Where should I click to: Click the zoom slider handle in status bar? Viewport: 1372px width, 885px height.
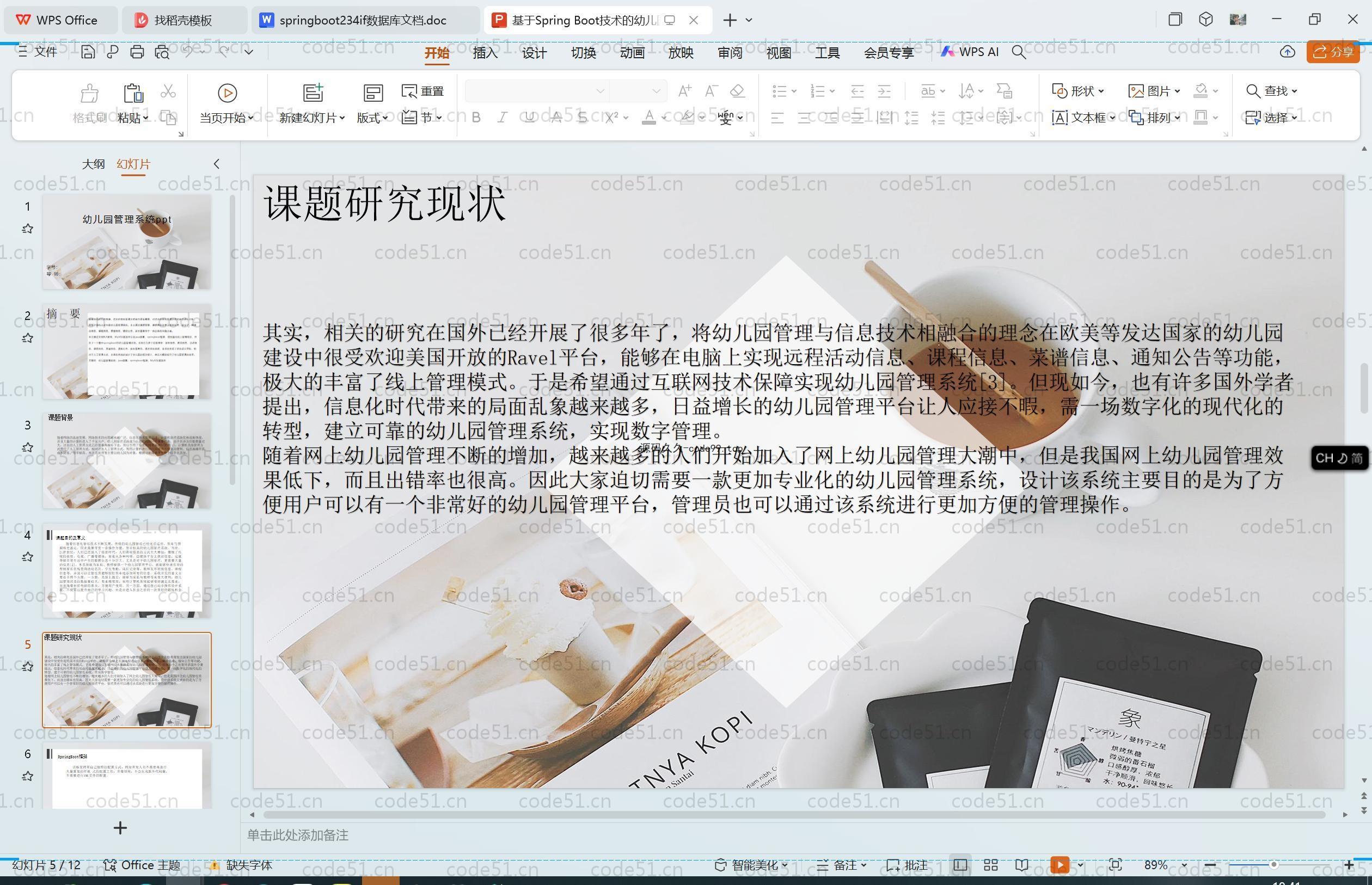pyautogui.click(x=1273, y=865)
